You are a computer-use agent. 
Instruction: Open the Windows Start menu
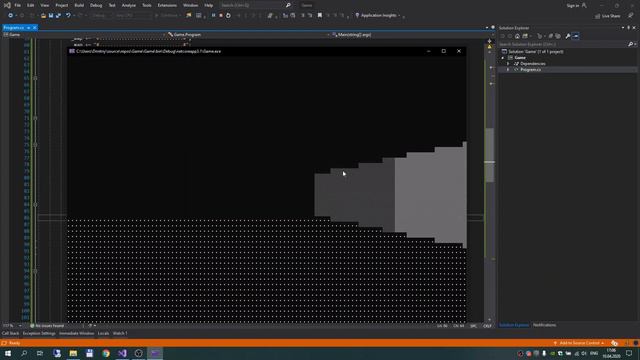pos(8,353)
